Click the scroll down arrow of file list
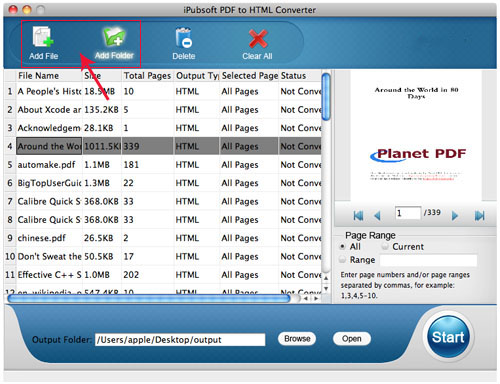Viewport: 500px width, 384px height. point(326,288)
